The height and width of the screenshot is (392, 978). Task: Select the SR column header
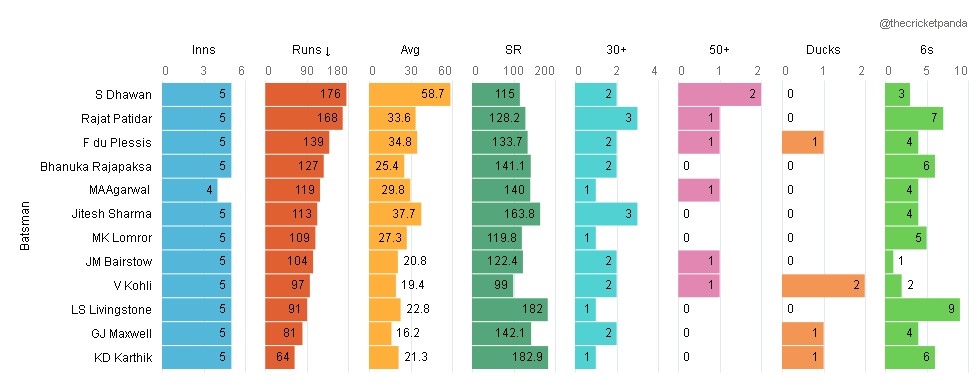pyautogui.click(x=513, y=50)
